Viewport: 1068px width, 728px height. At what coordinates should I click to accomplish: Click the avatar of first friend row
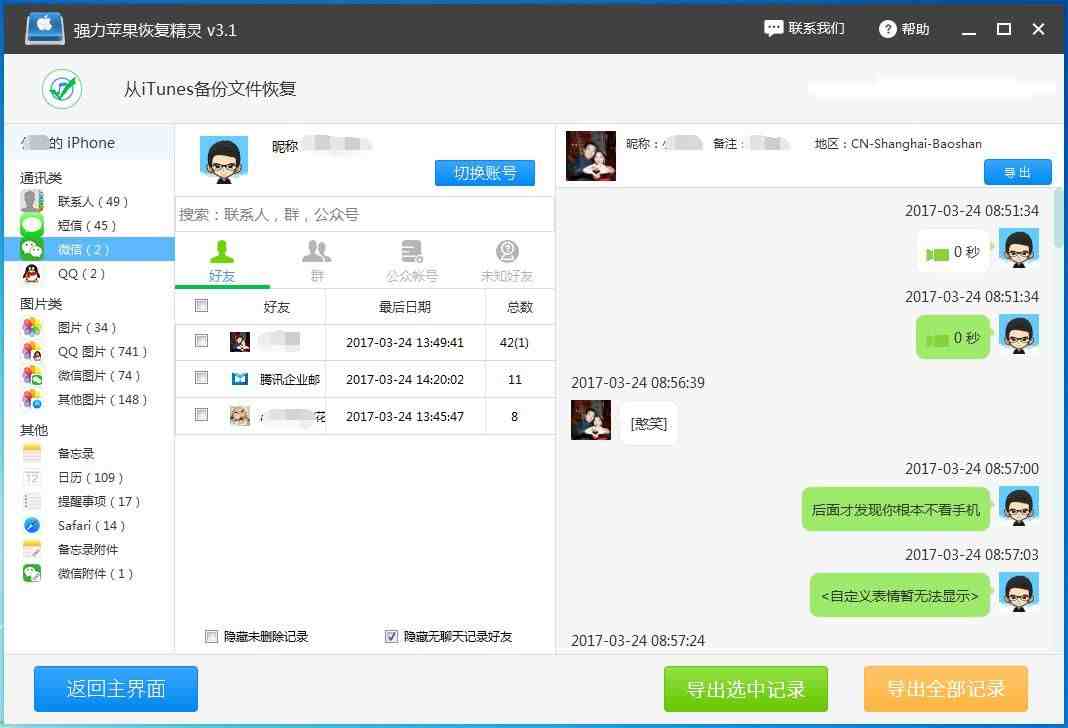click(240, 342)
